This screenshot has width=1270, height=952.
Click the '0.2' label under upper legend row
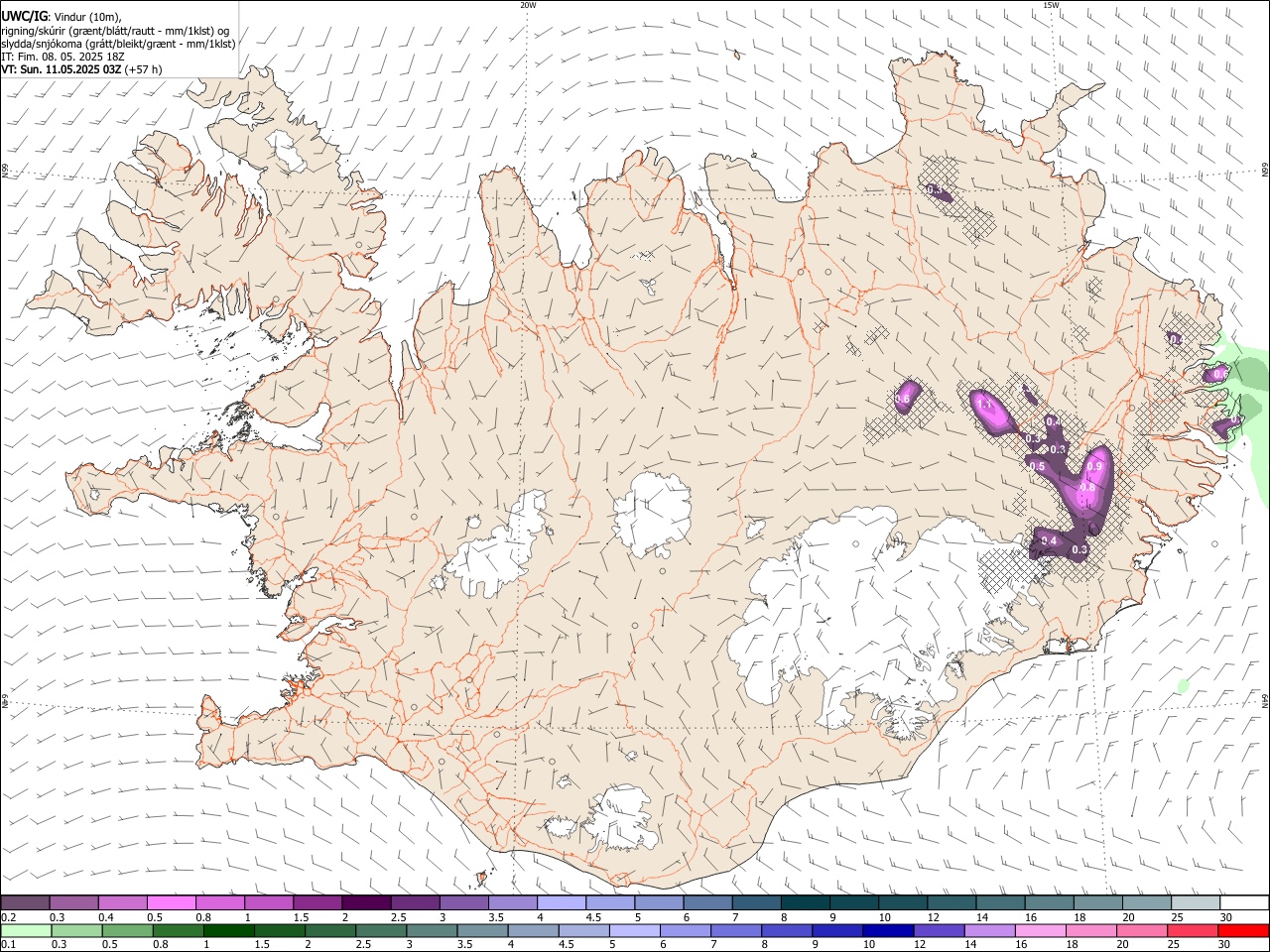[7, 917]
